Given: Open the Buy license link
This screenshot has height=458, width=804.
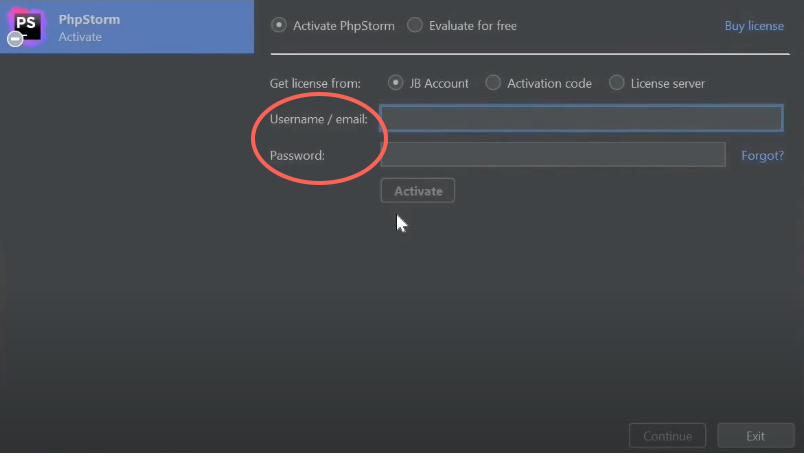Looking at the screenshot, I should [753, 26].
